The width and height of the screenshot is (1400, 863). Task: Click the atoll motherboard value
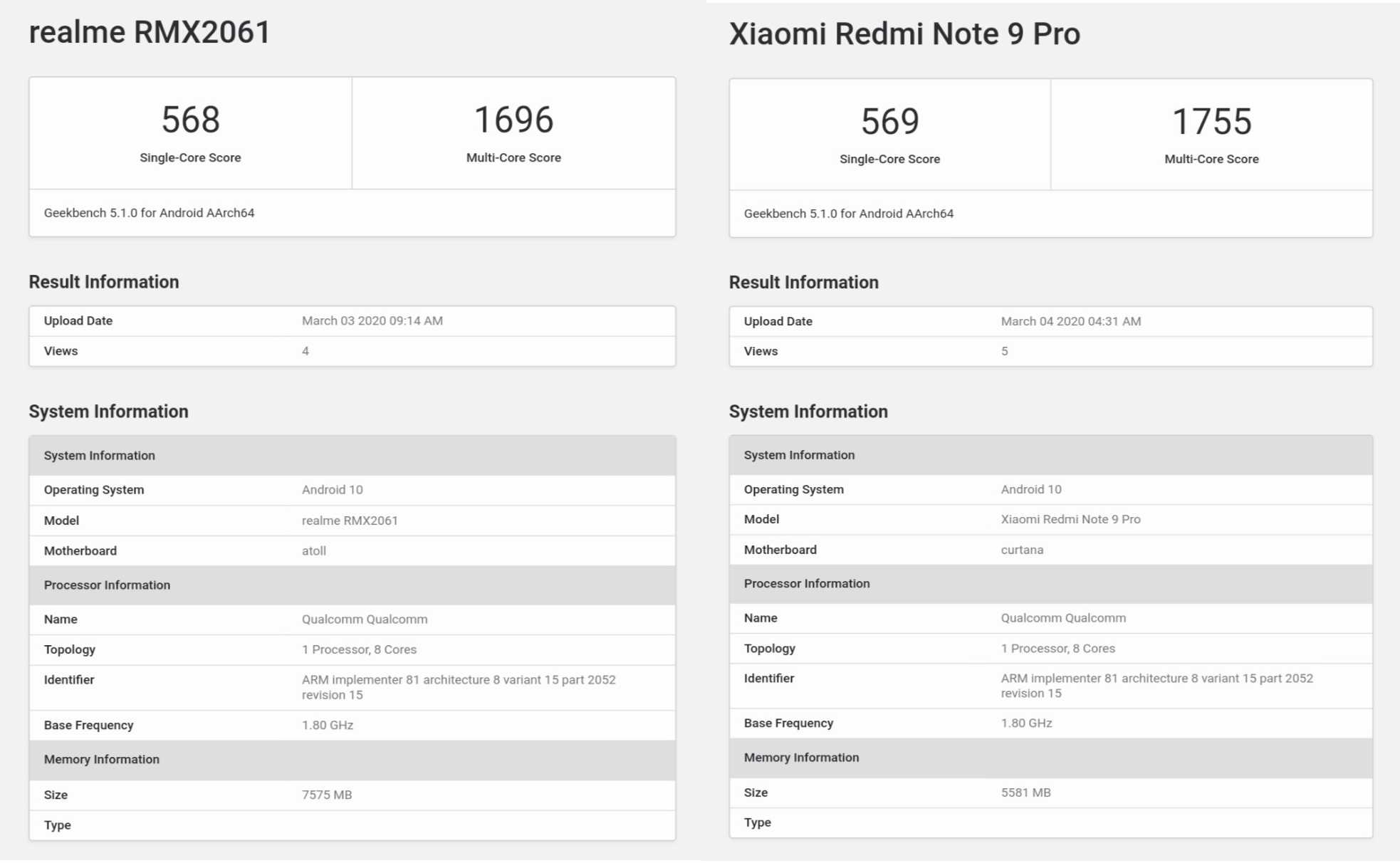pos(313,551)
